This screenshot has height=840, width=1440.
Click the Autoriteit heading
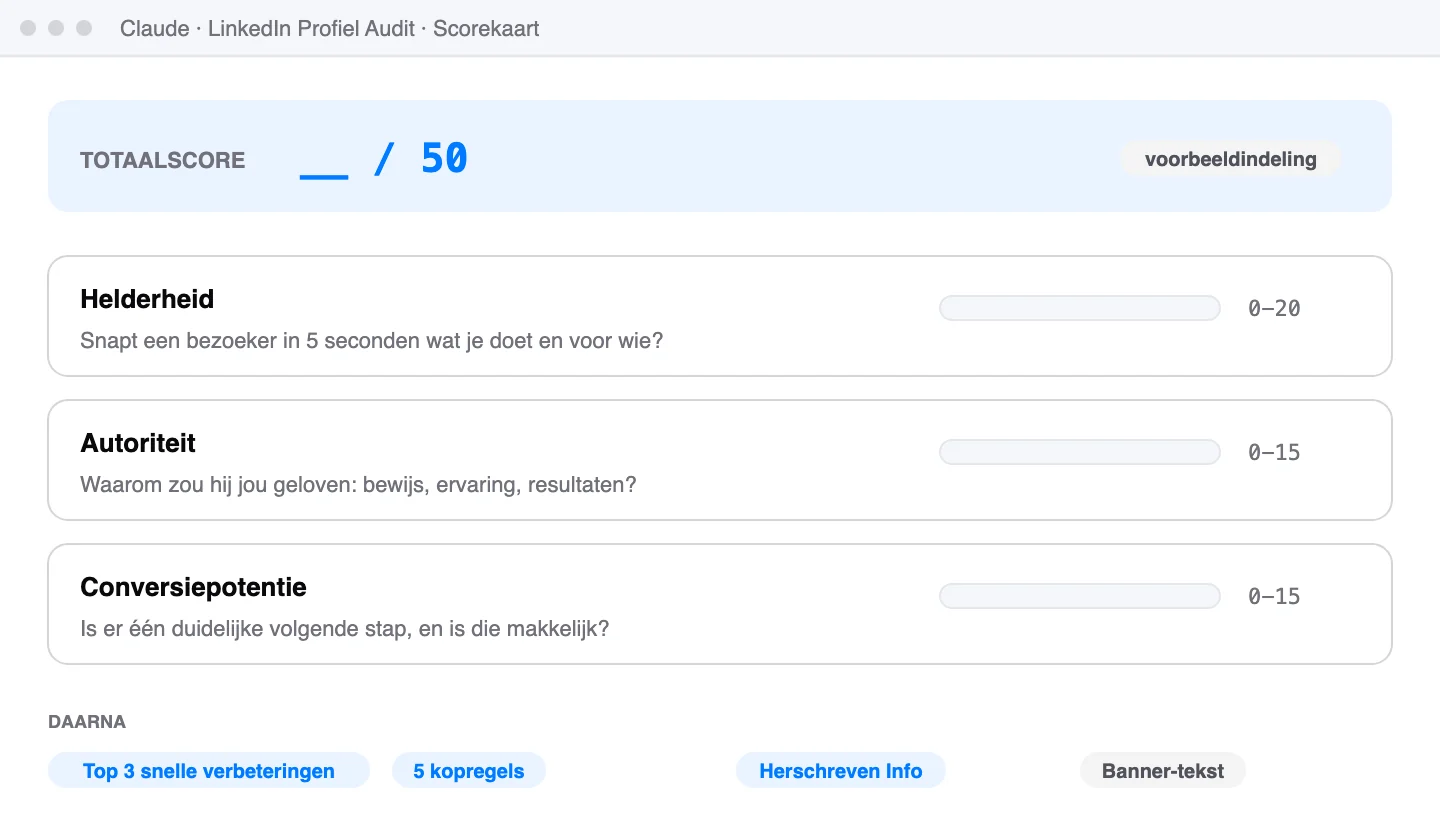point(138,443)
